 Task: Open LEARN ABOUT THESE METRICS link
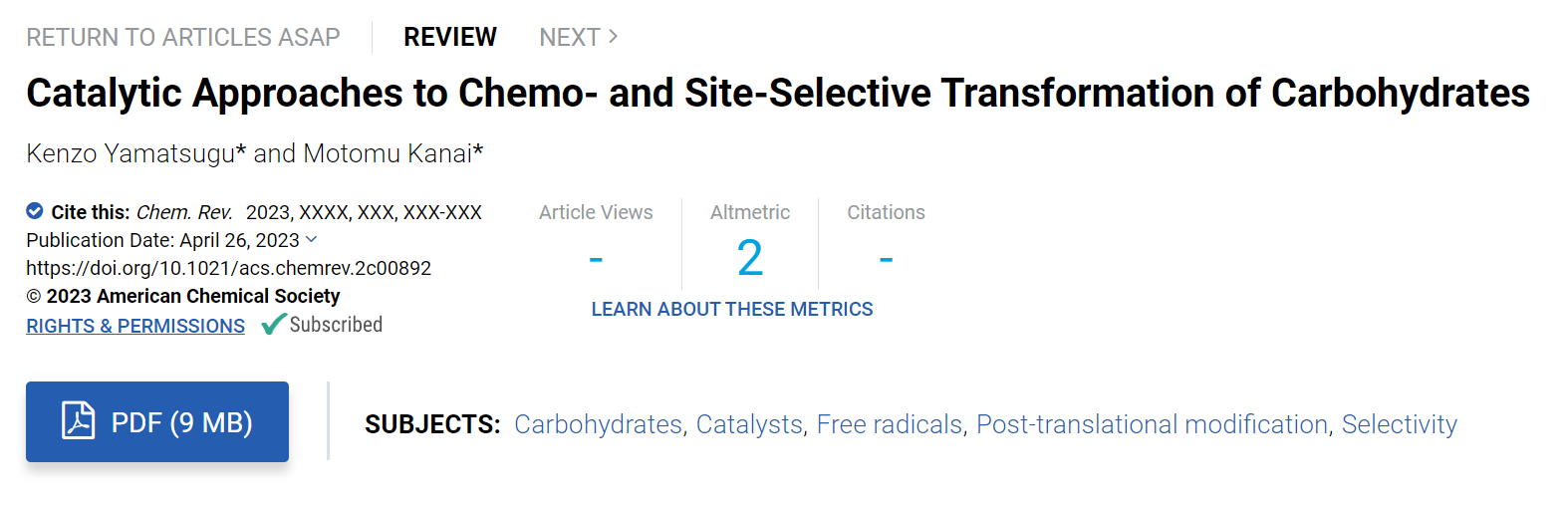[x=732, y=309]
